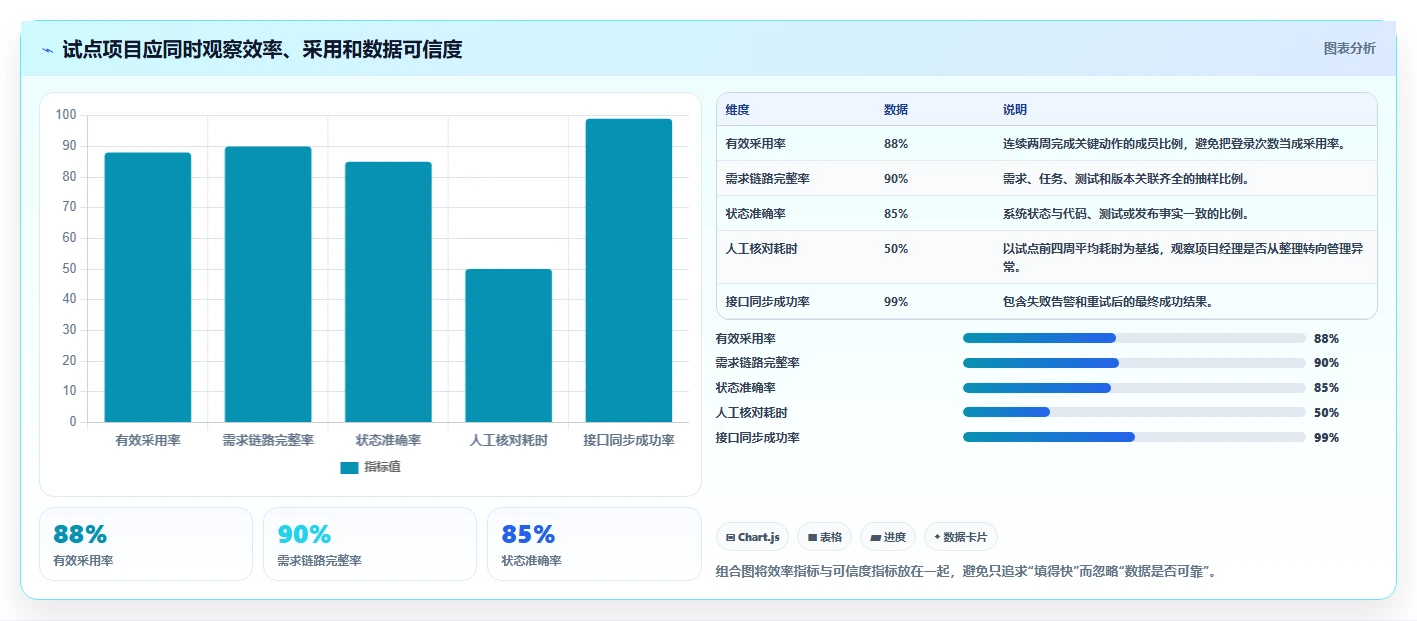Image resolution: width=1417 pixels, height=621 pixels.
Task: Click the 99% value in the table
Action: pos(896,302)
